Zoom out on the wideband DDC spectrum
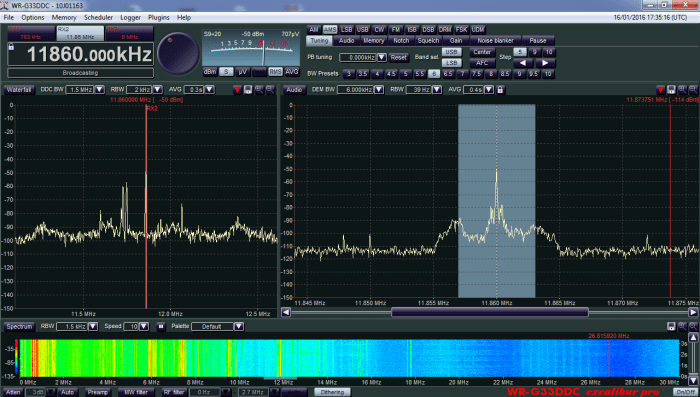 pyautogui.click(x=270, y=90)
